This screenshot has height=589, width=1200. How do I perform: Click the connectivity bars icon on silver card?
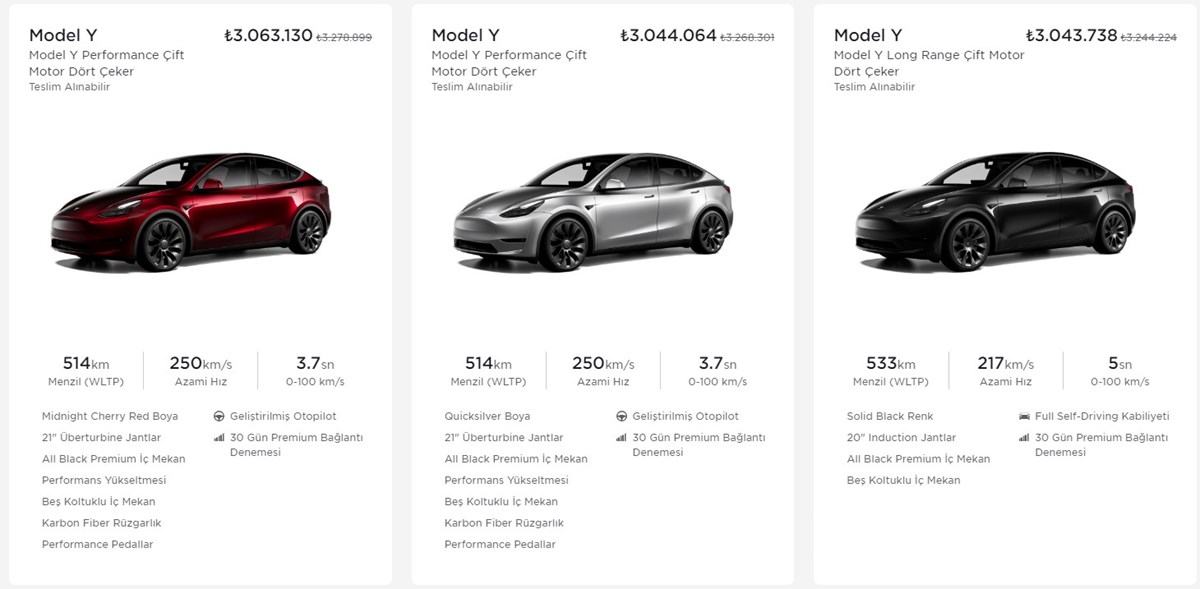point(622,438)
